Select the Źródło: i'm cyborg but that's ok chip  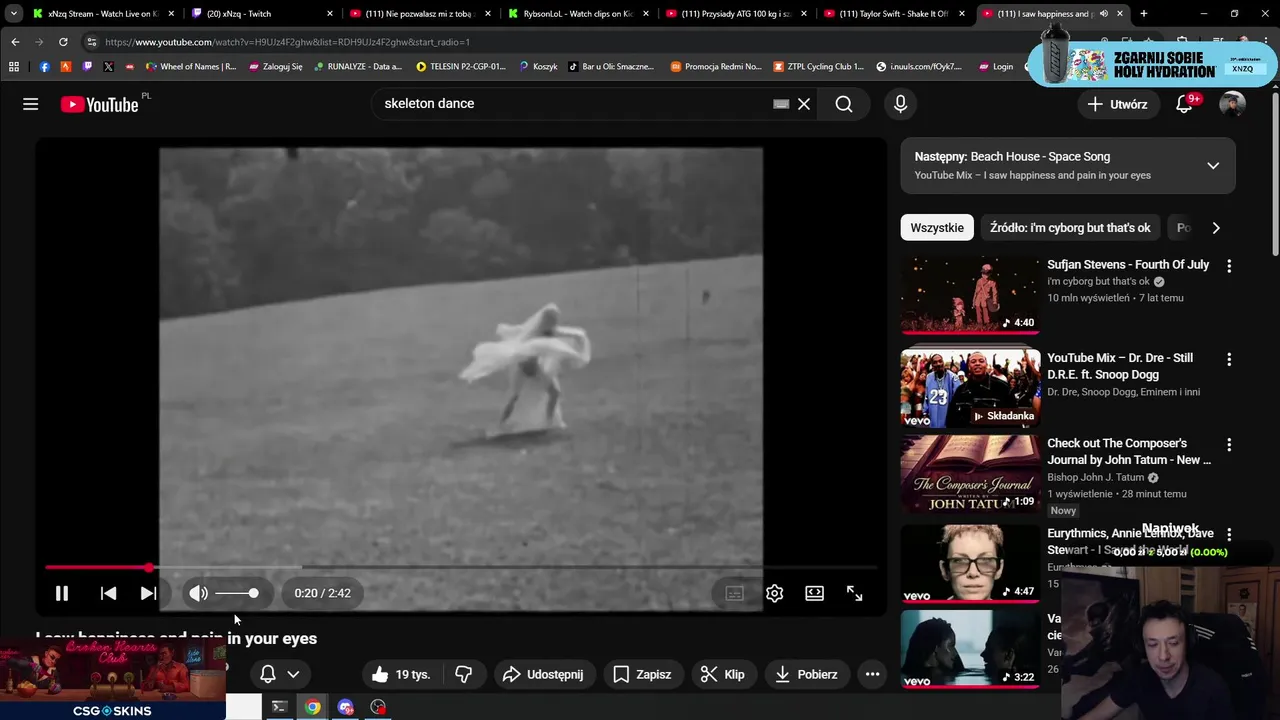[1070, 228]
